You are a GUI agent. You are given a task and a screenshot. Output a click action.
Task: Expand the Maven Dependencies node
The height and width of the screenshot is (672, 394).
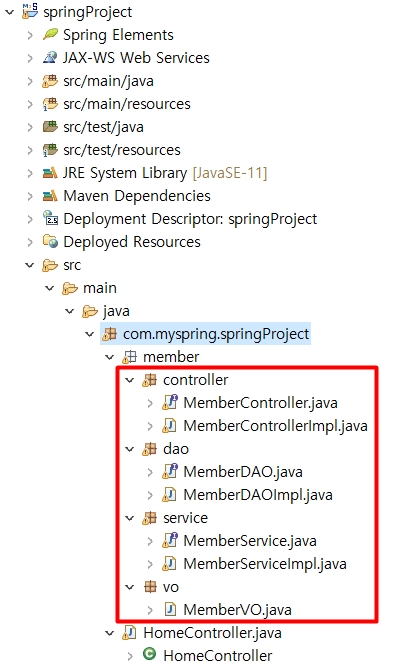coord(30,197)
